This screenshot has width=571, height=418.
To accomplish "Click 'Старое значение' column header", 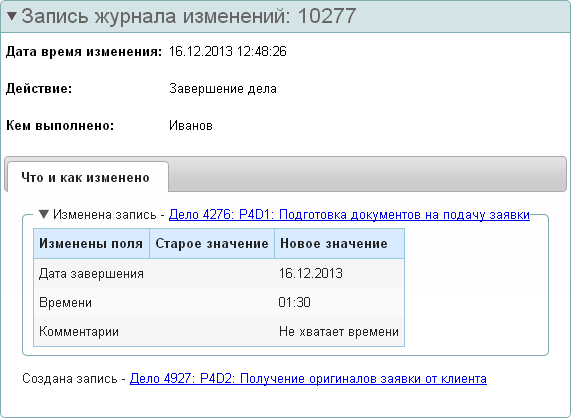I will pyautogui.click(x=212, y=244).
